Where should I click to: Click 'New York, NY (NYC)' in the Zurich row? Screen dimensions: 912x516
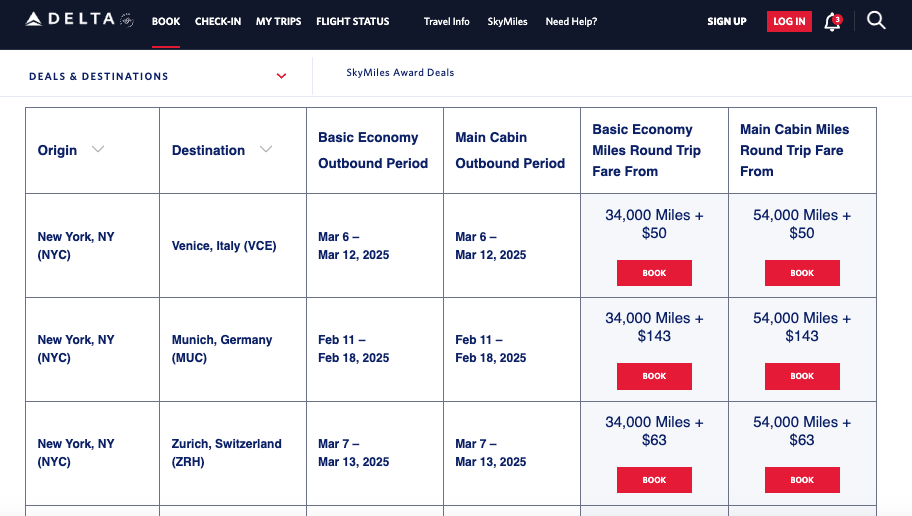76,453
